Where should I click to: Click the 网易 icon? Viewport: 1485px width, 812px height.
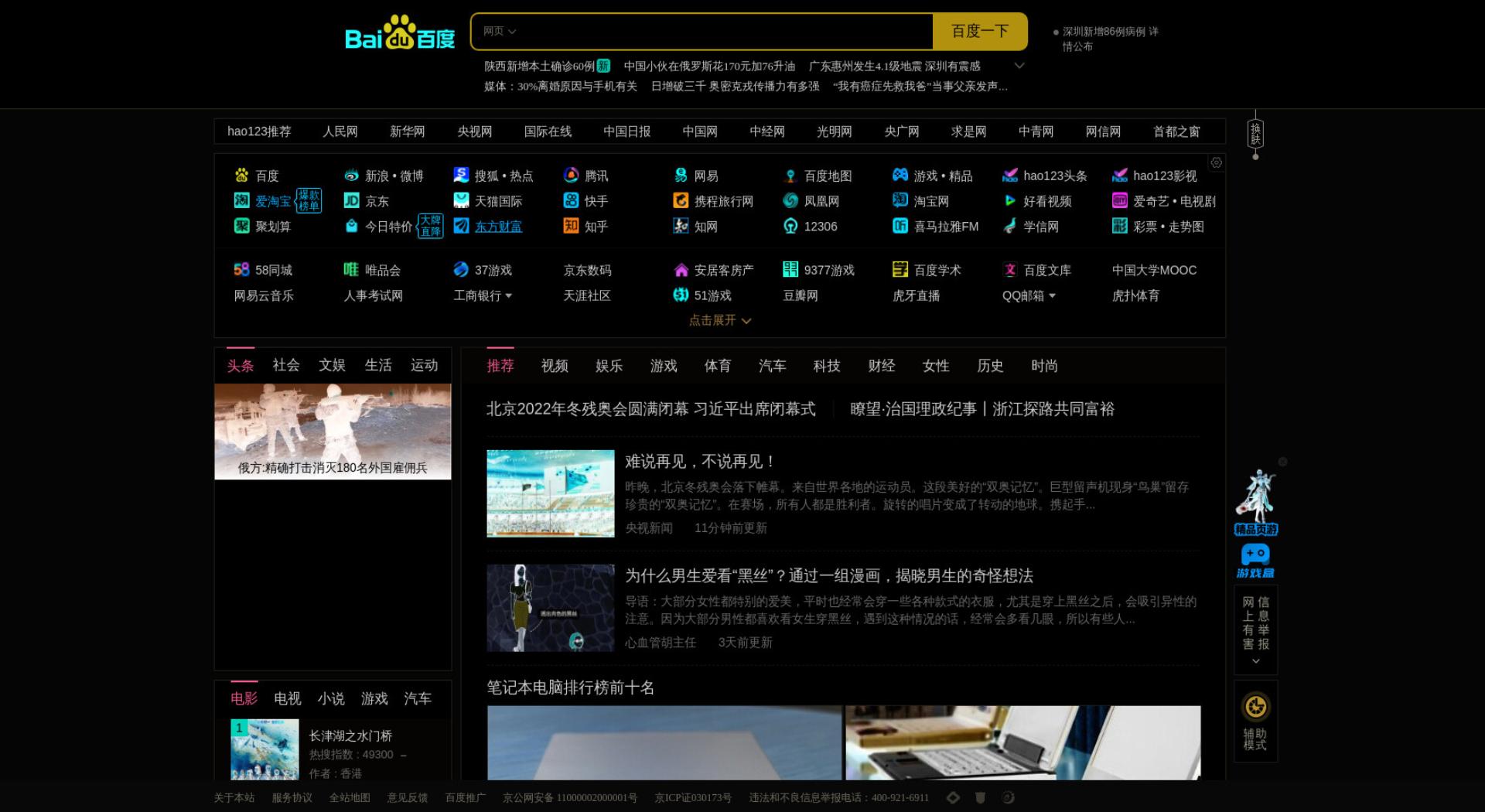click(681, 176)
